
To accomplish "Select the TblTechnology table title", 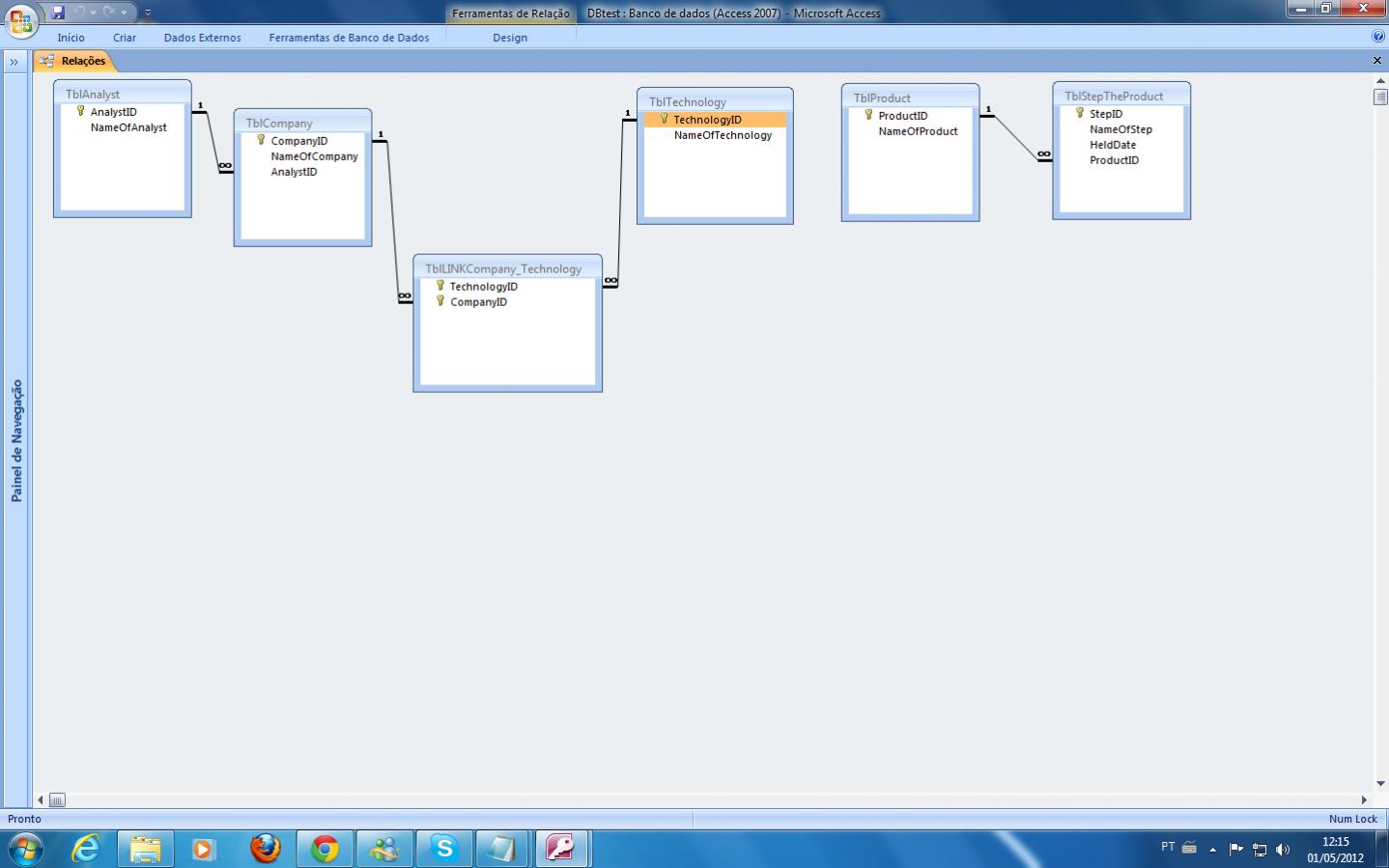I will point(688,102).
